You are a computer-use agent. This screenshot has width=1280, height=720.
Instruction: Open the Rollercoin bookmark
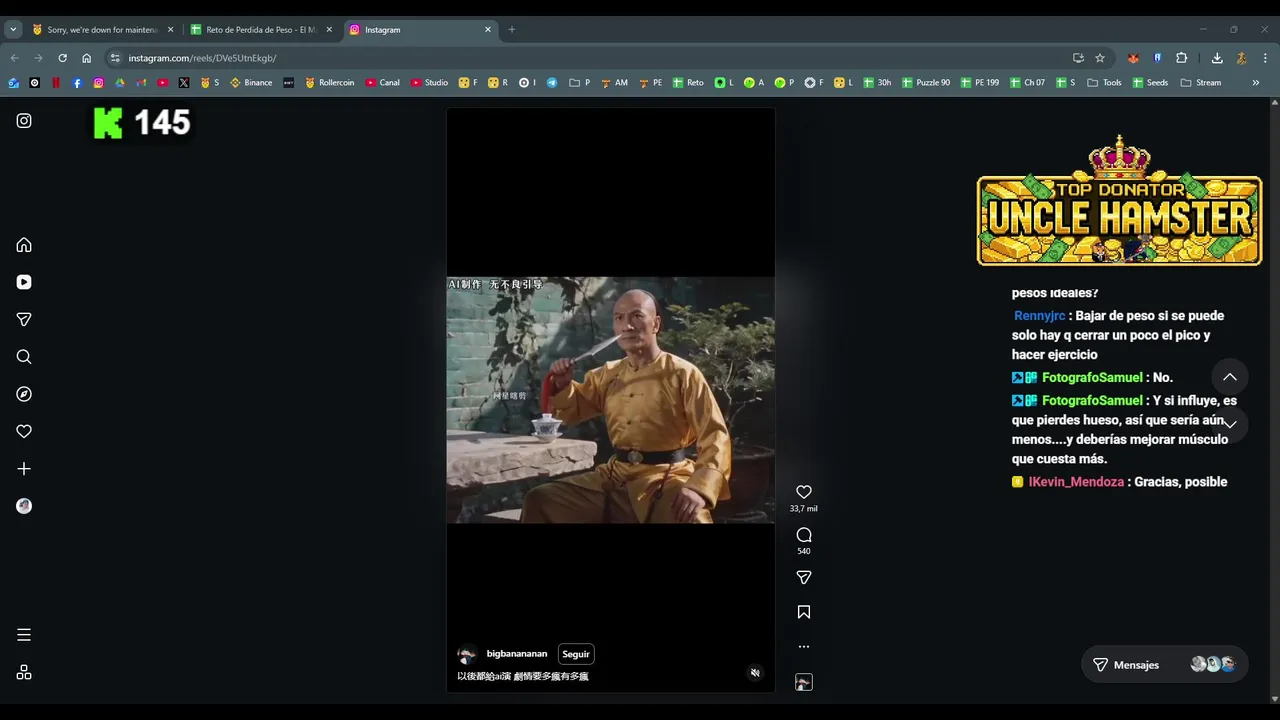[330, 83]
